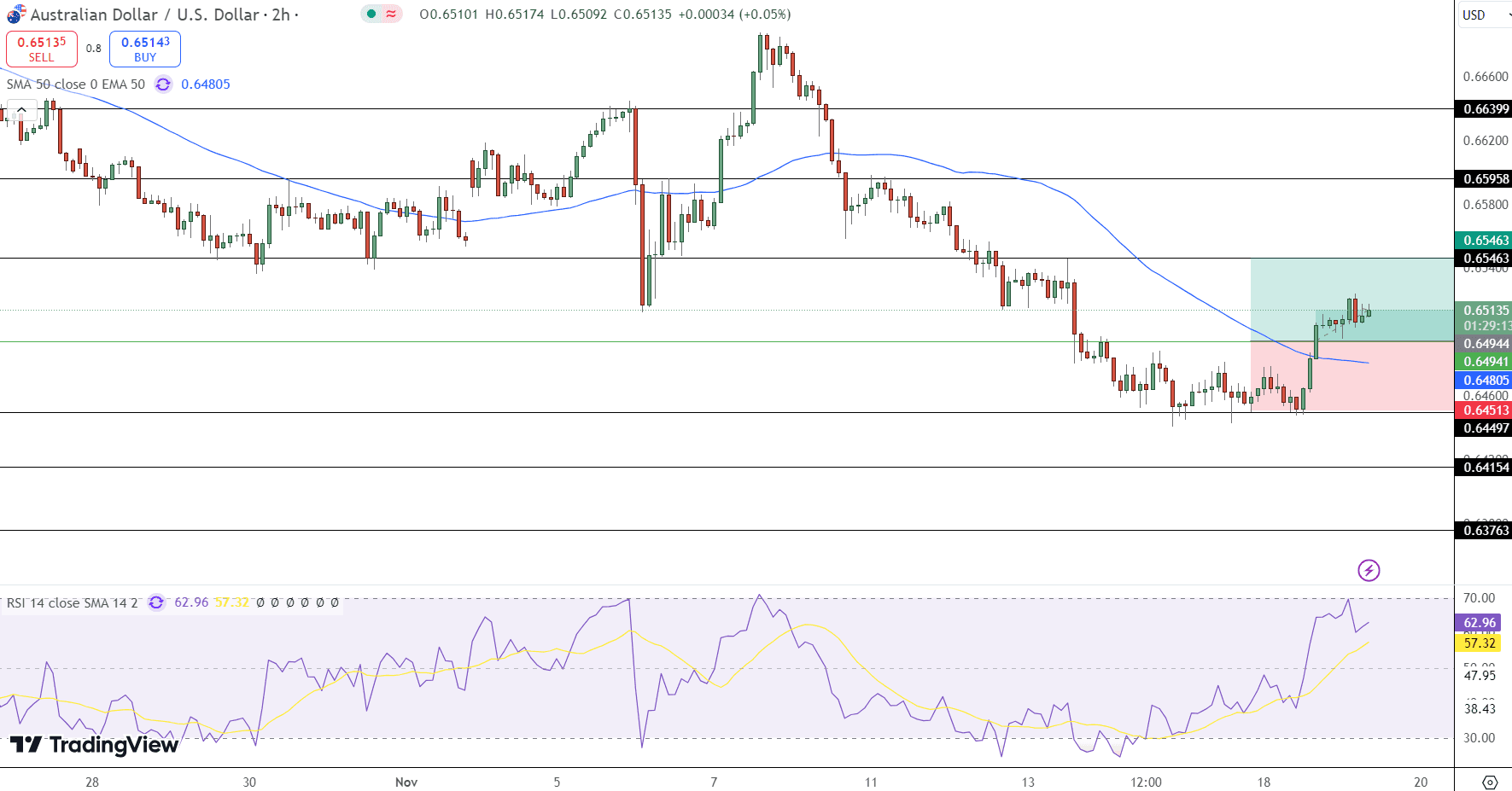This screenshot has height=791, width=1512.
Task: Click the red approximate-data indicator icon
Action: pos(391,14)
